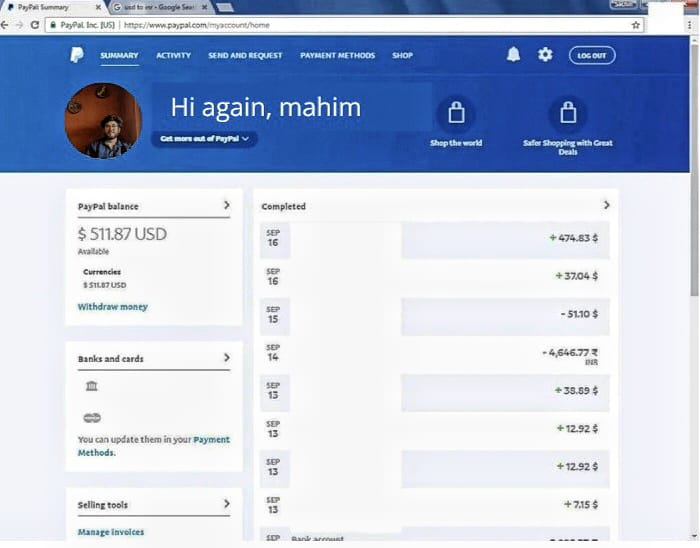Go back with browser back arrow
The width and height of the screenshot is (700, 548).
pos(4,25)
